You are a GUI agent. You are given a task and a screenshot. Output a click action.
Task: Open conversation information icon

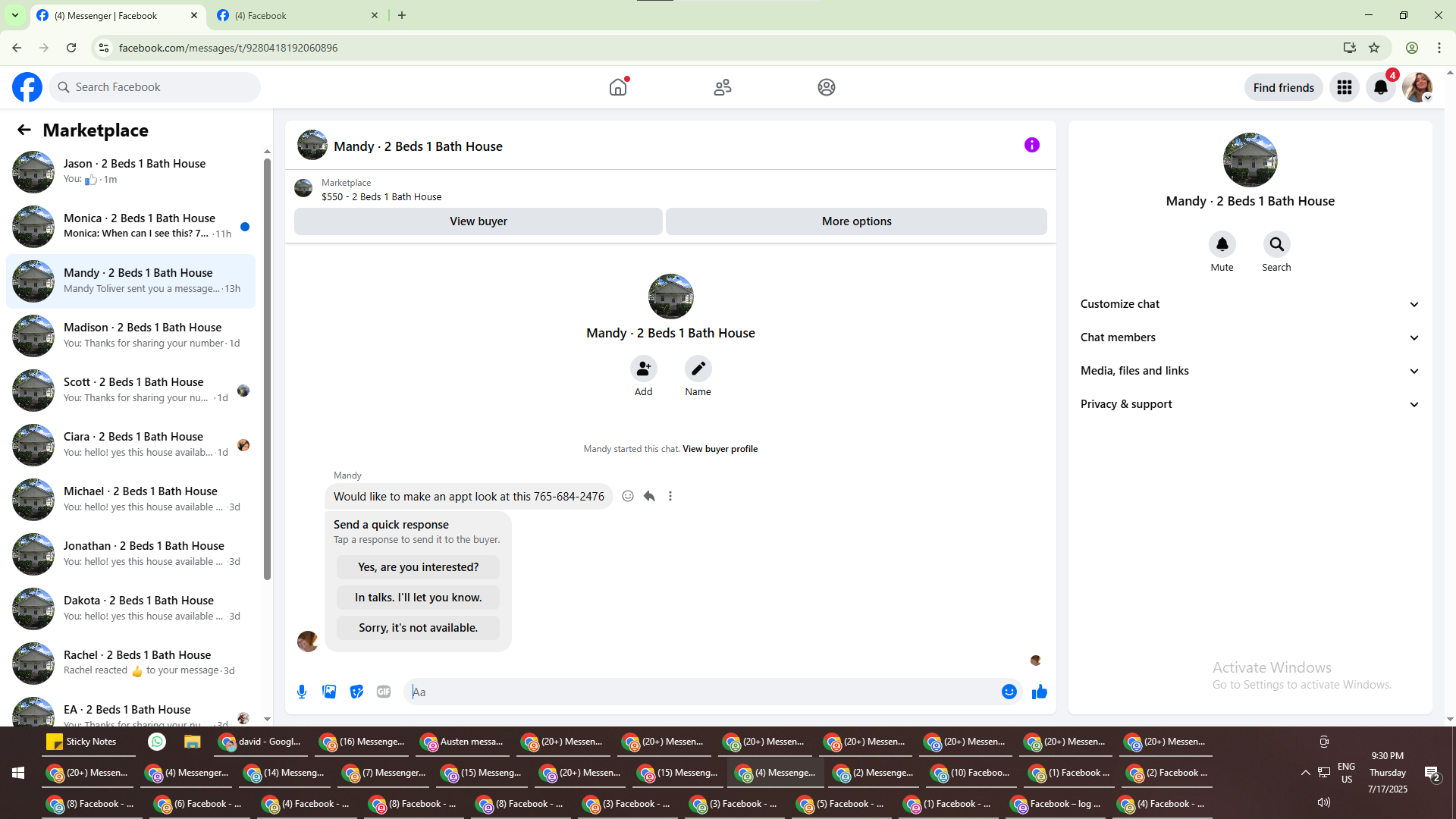(1032, 145)
